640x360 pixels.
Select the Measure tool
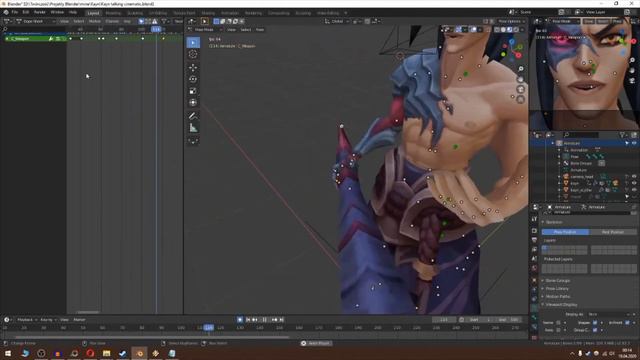pyautogui.click(x=193, y=128)
